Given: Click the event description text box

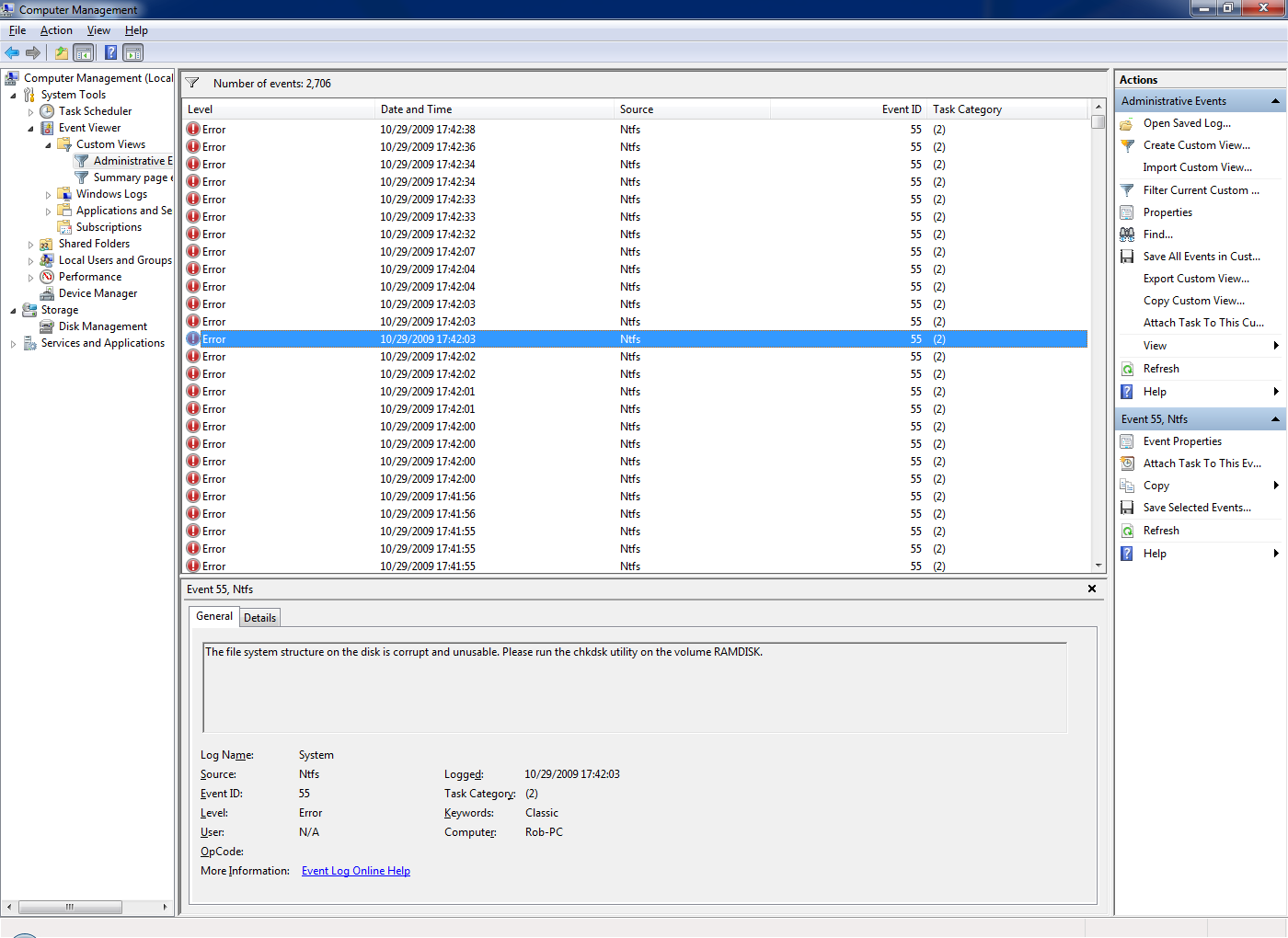Looking at the screenshot, I should [x=635, y=688].
